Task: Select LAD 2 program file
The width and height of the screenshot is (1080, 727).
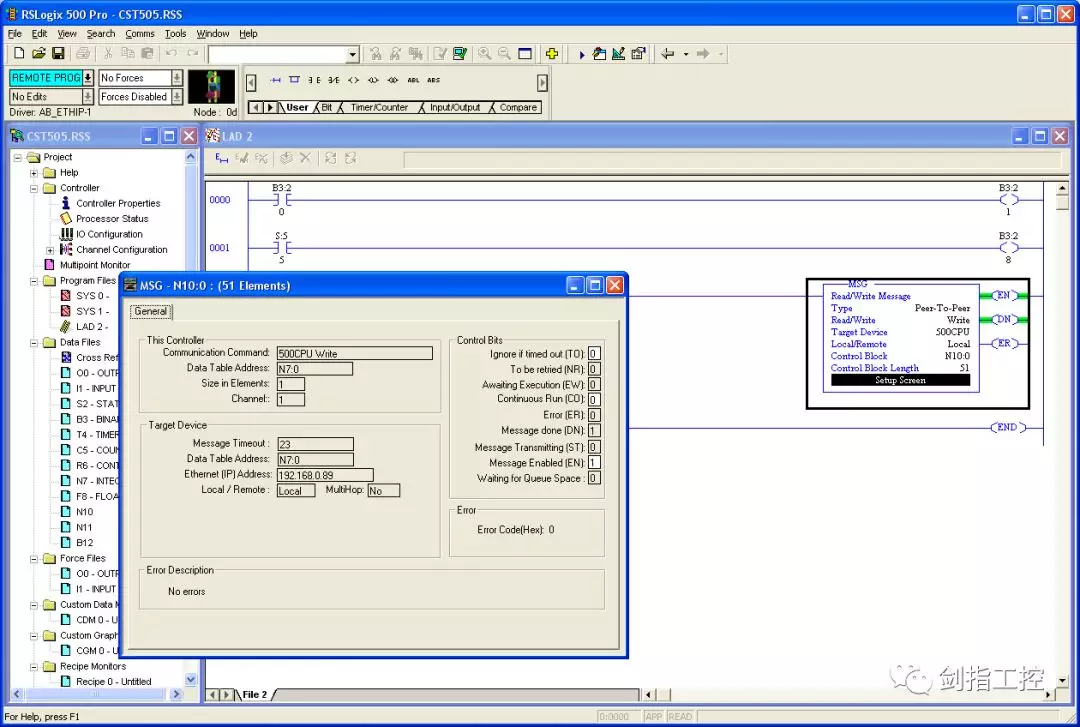Action: [x=92, y=327]
